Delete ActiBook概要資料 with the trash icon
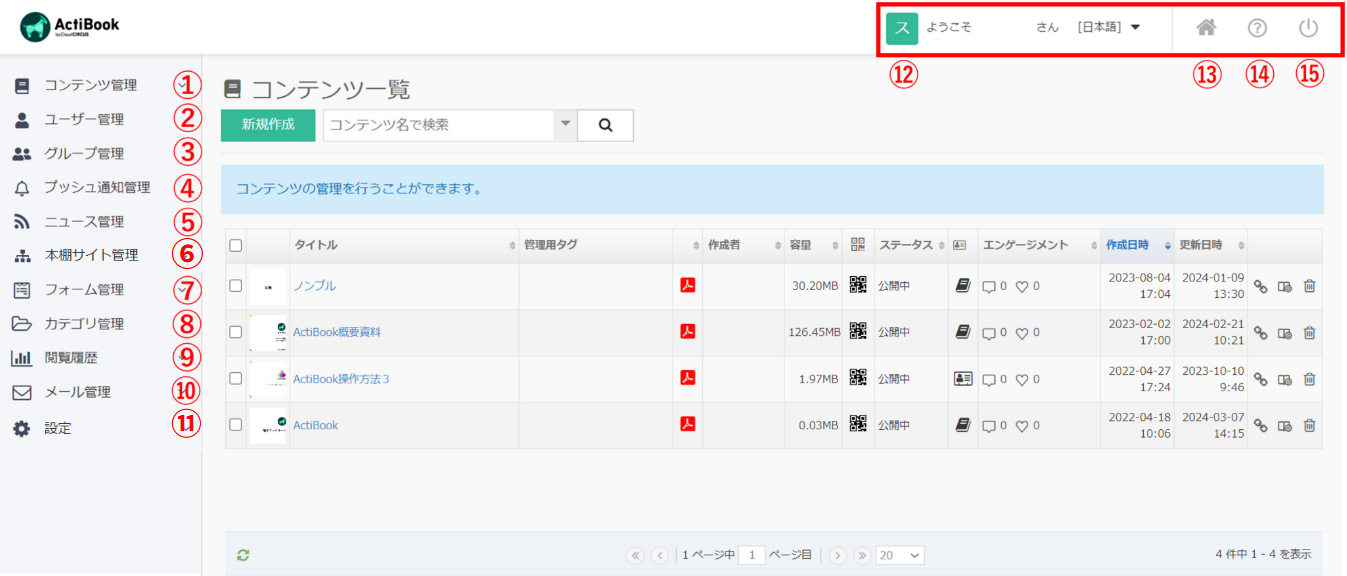Viewport: 1347px width, 576px height. pyautogui.click(x=1309, y=333)
